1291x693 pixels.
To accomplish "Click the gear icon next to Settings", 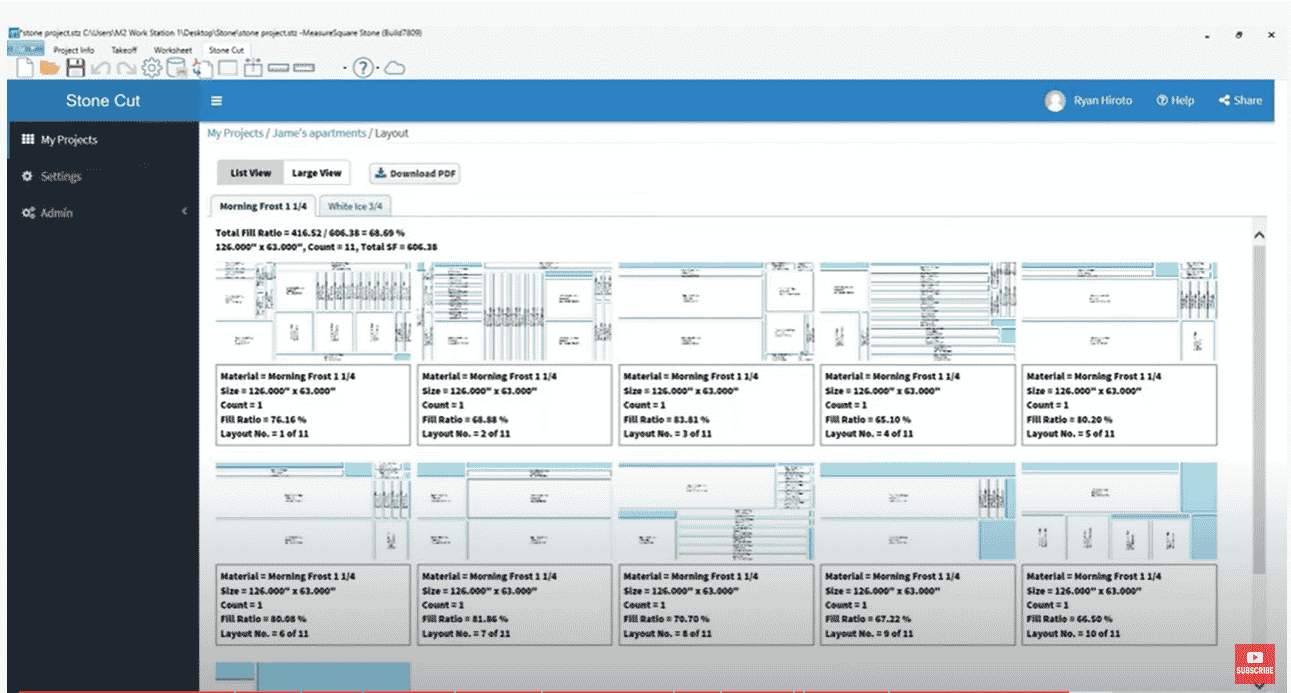I will [x=28, y=176].
